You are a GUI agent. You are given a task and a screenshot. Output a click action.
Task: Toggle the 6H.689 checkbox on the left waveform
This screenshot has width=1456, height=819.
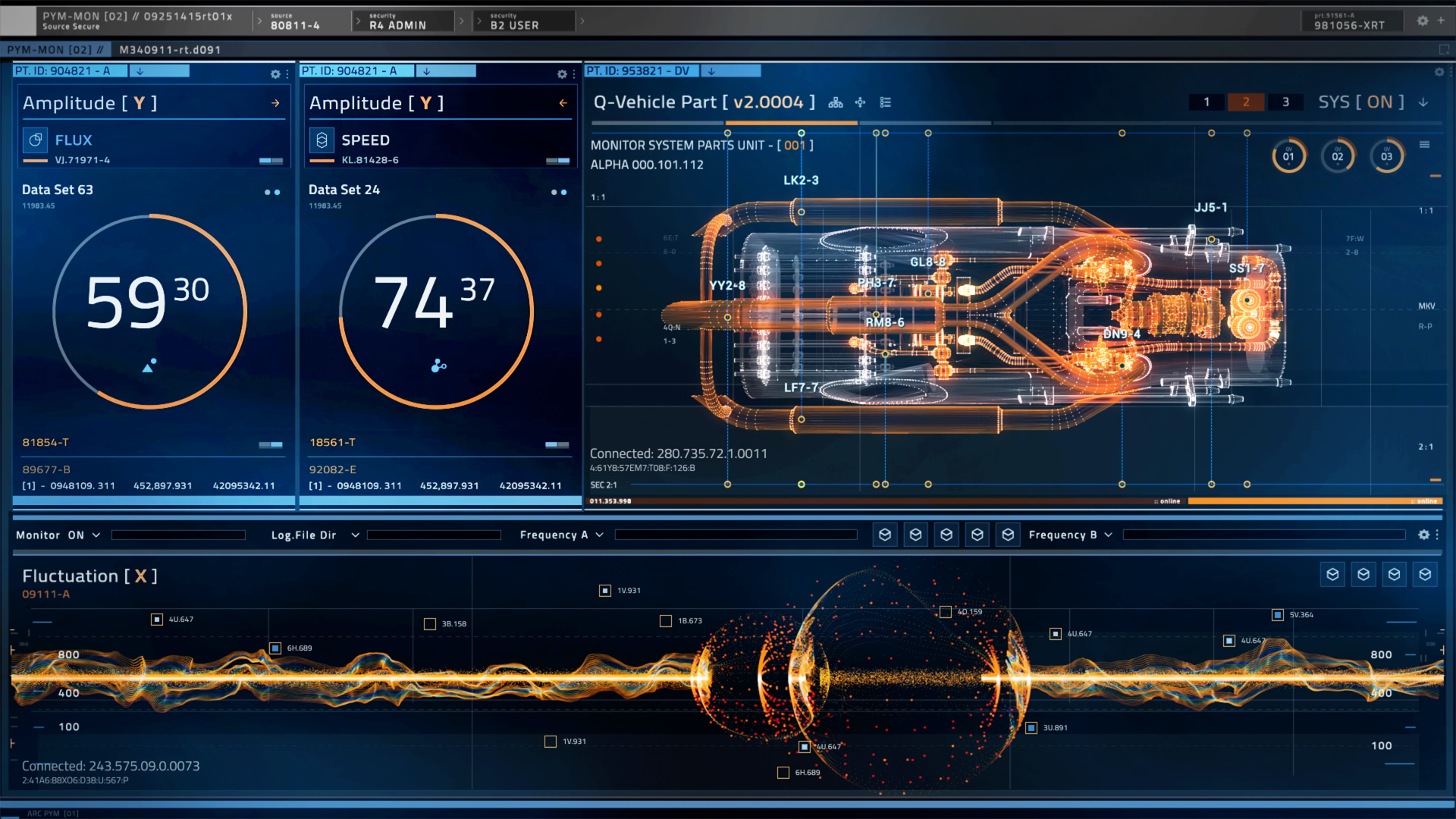tap(275, 648)
